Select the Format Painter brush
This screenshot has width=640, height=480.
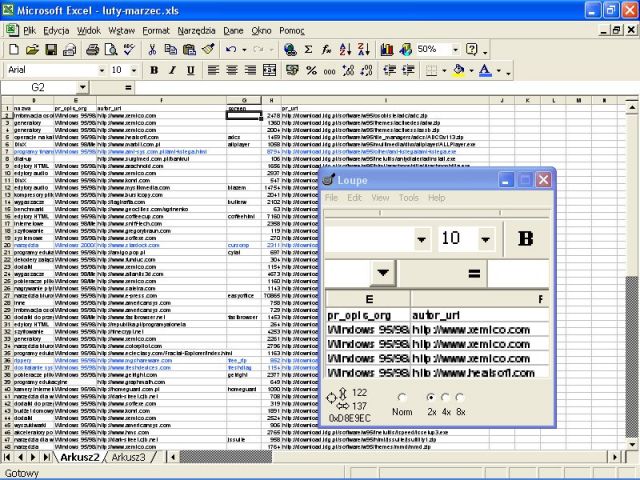pos(208,49)
